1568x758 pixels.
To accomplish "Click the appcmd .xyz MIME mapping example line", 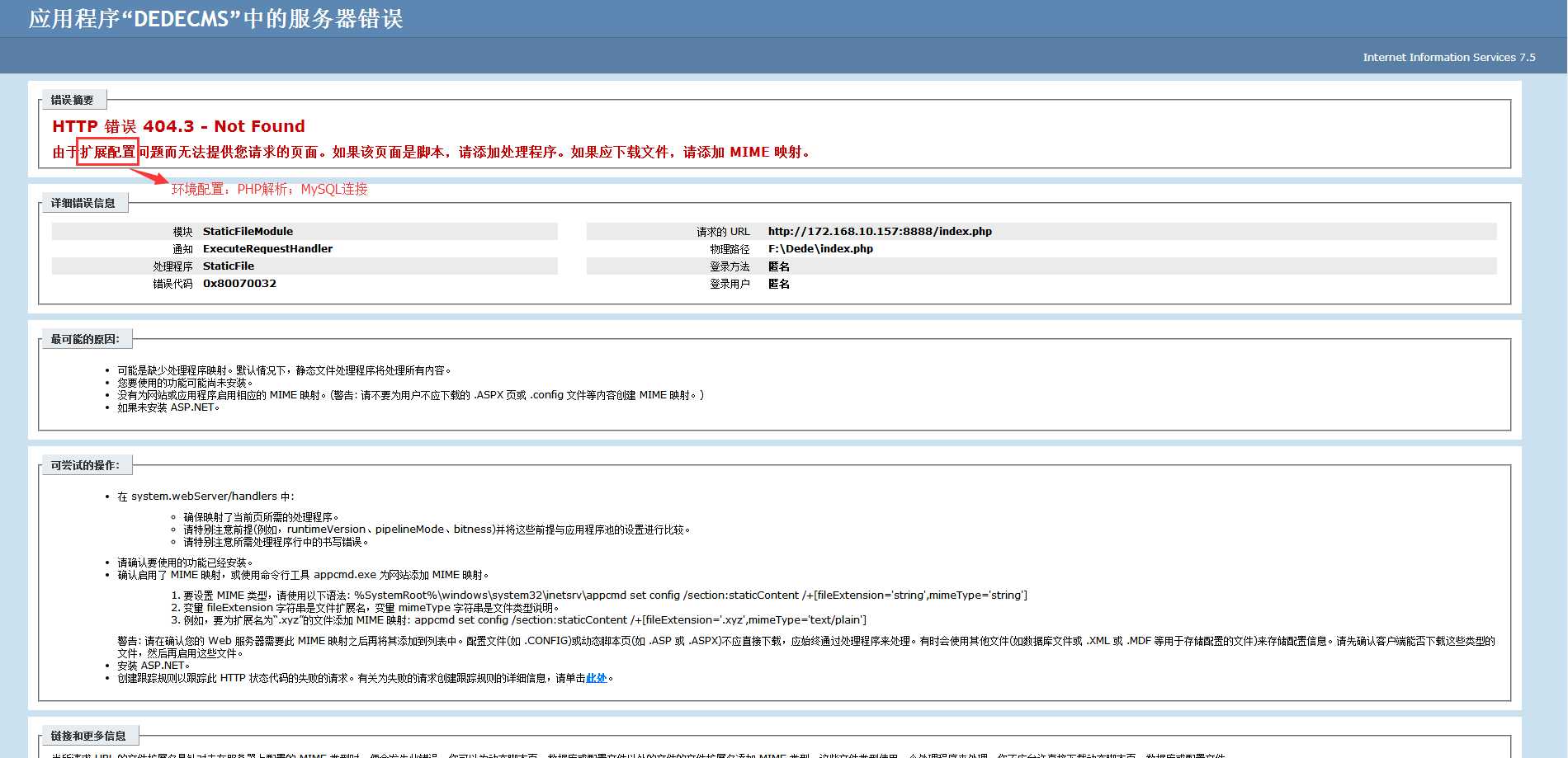I will 524,620.
